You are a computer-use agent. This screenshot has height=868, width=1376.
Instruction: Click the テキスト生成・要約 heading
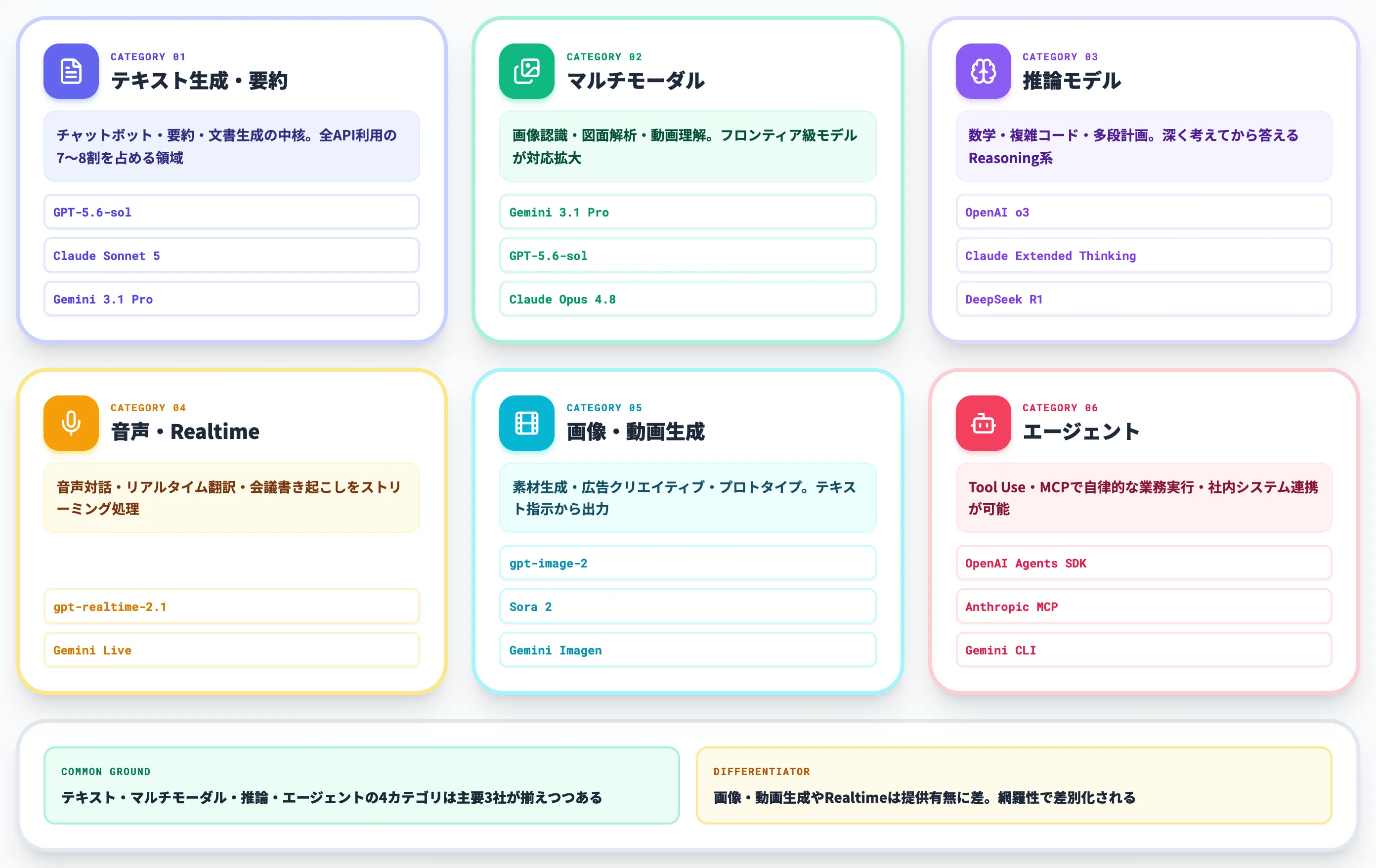[x=199, y=81]
